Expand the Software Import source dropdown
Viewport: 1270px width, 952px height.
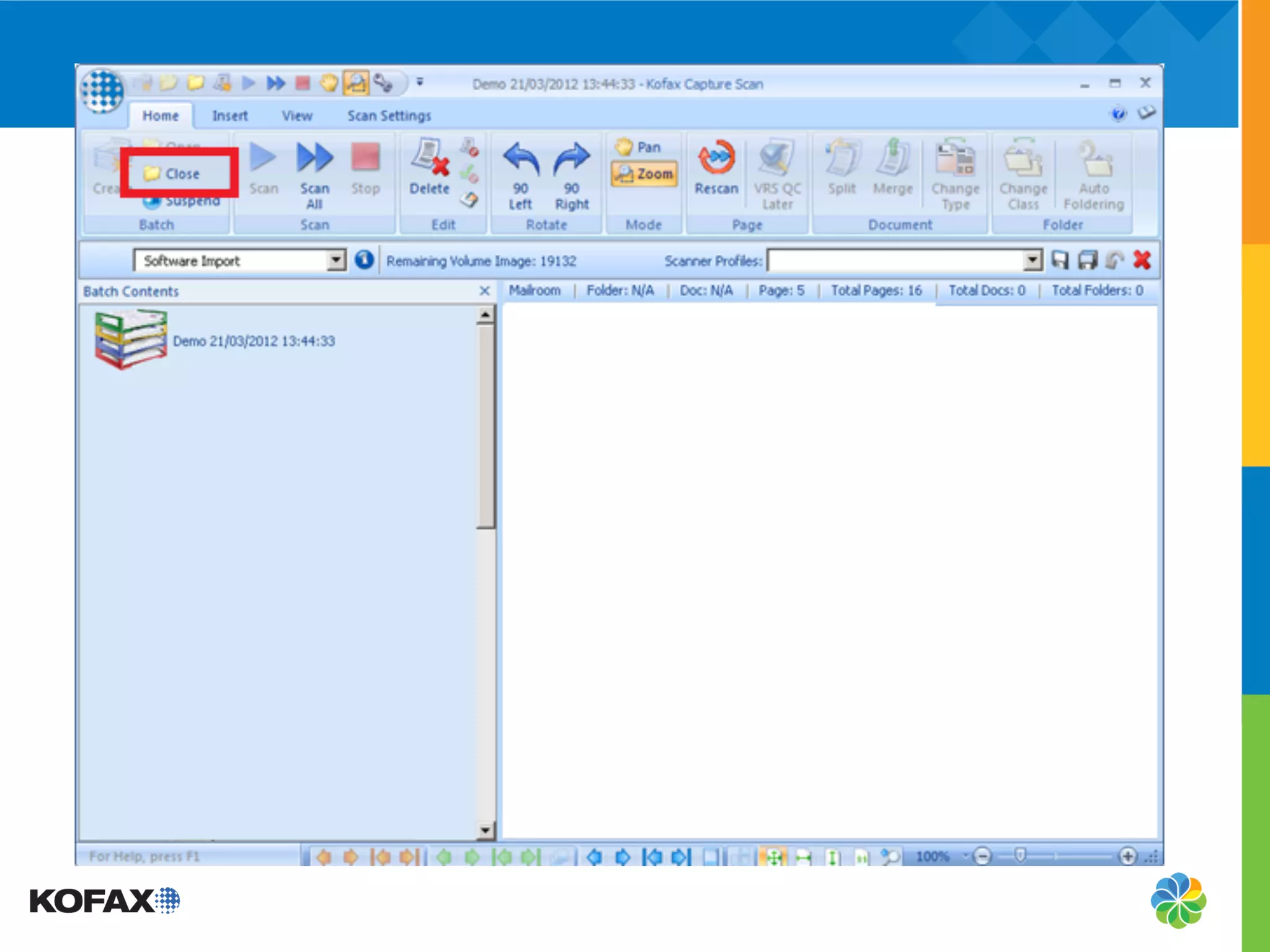click(x=336, y=260)
